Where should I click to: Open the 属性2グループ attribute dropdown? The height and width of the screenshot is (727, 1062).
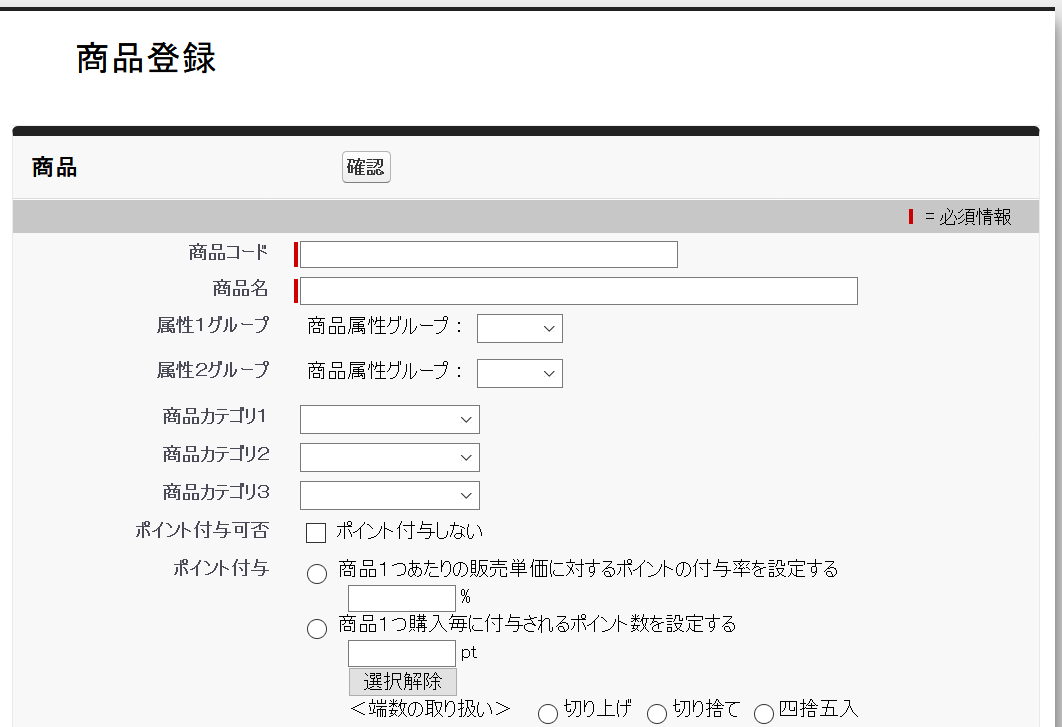coord(519,372)
